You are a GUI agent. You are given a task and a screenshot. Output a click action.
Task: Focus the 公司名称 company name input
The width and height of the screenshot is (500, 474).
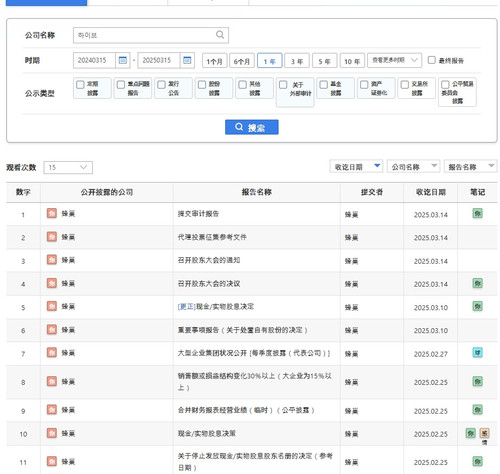tap(151, 35)
